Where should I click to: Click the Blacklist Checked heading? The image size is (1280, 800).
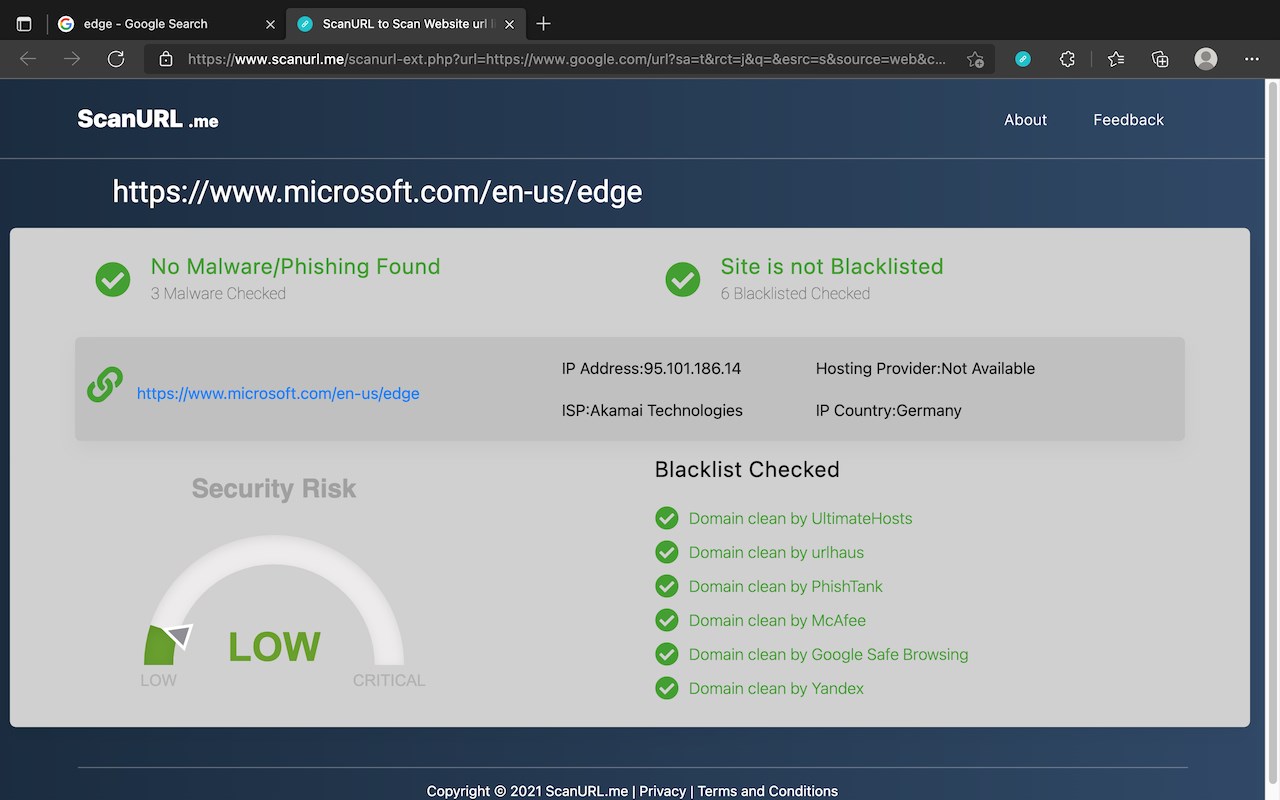pos(747,469)
